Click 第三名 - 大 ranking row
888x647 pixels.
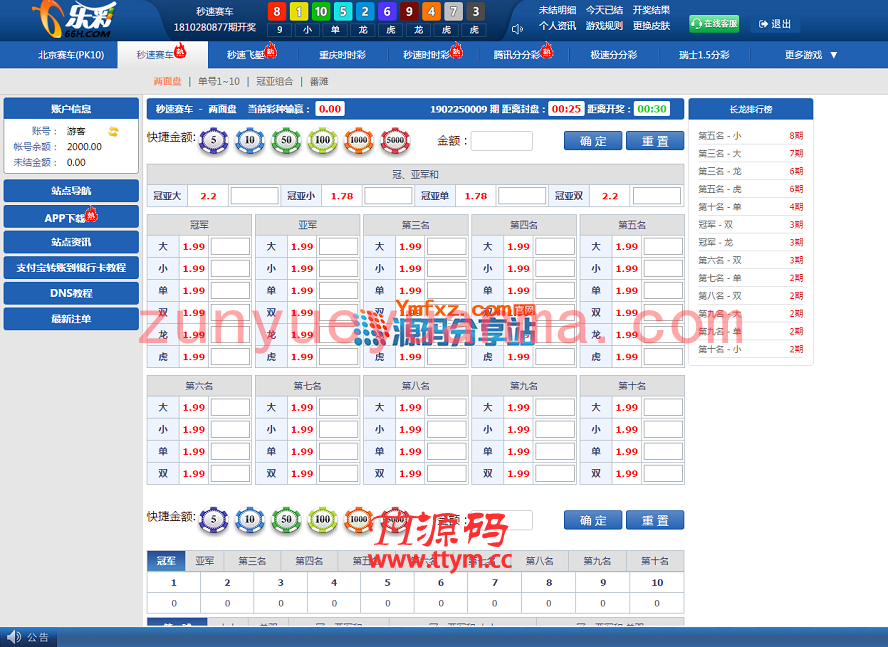pyautogui.click(x=751, y=154)
